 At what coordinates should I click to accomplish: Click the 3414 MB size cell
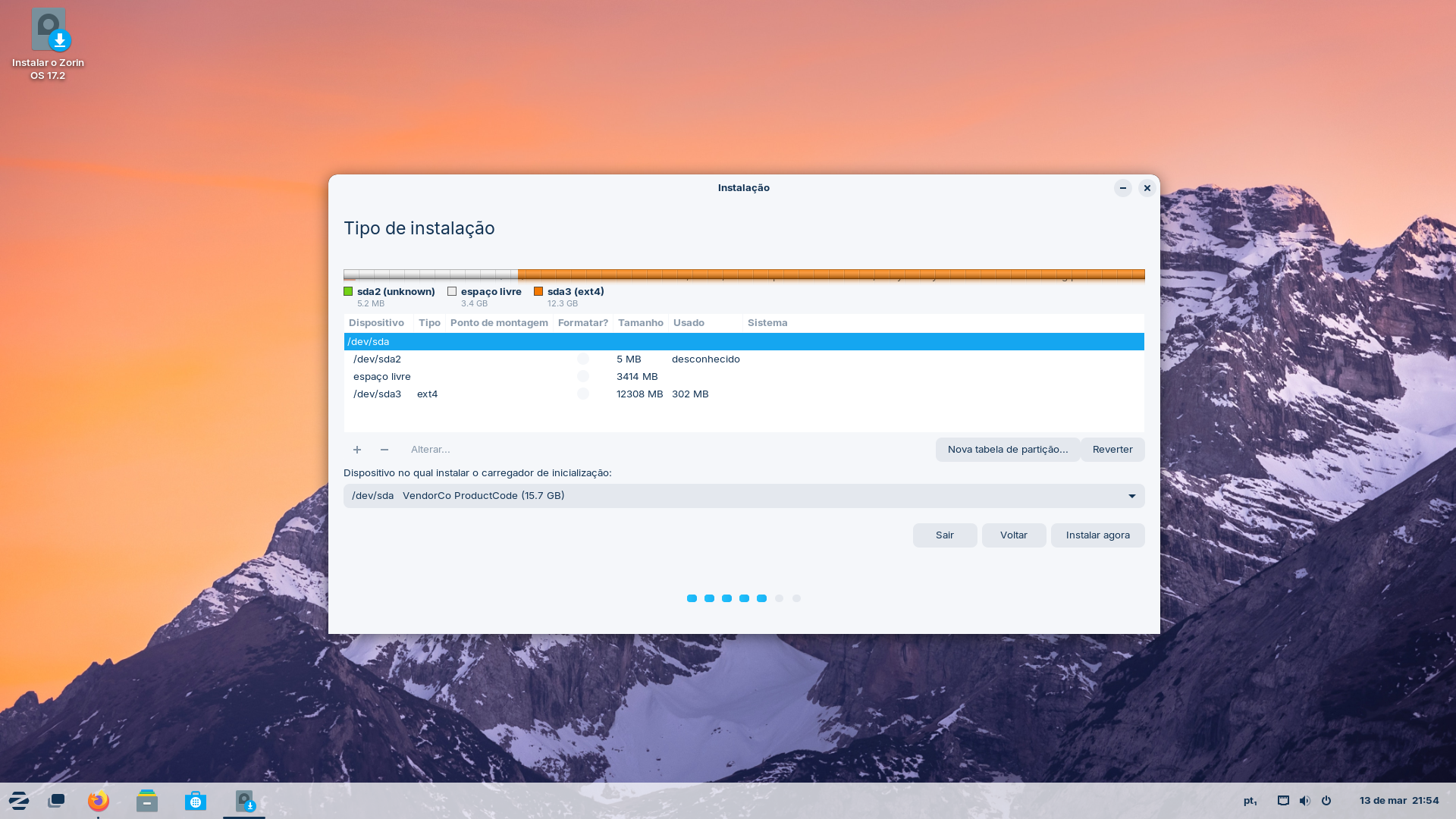coord(637,377)
